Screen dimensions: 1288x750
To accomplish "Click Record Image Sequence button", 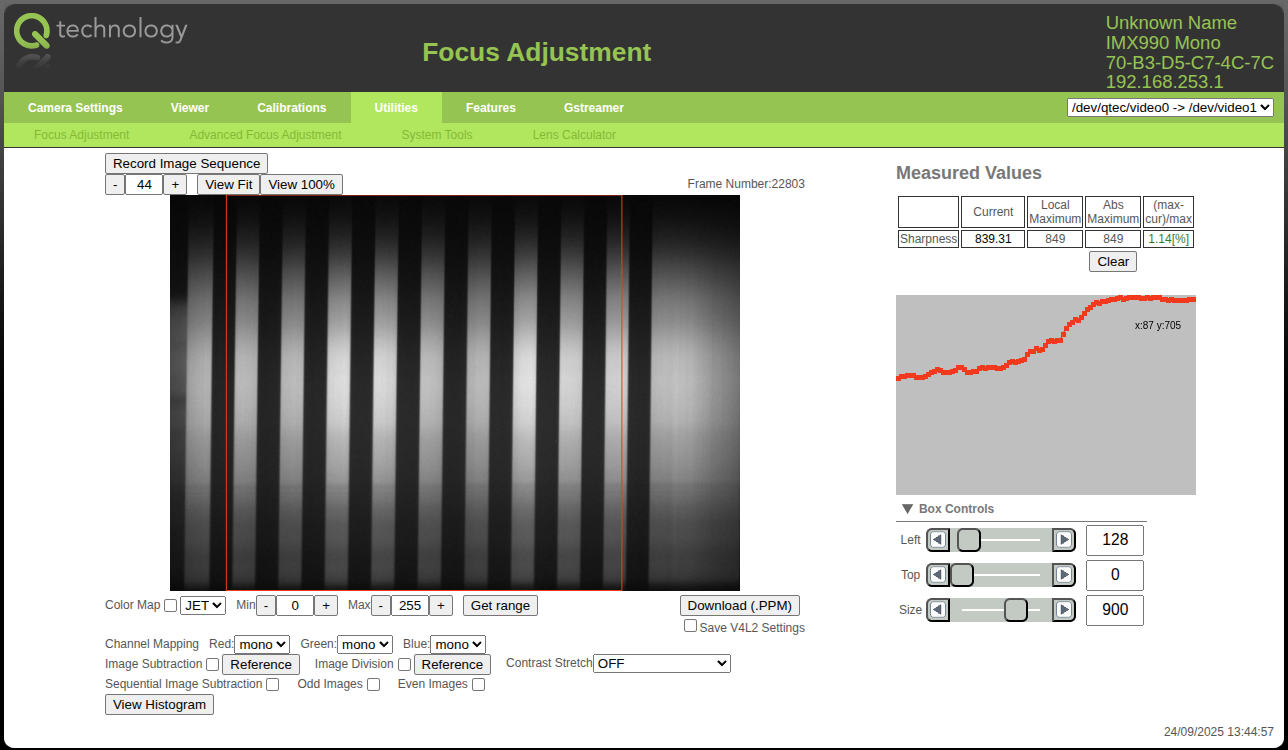I will [x=186, y=164].
